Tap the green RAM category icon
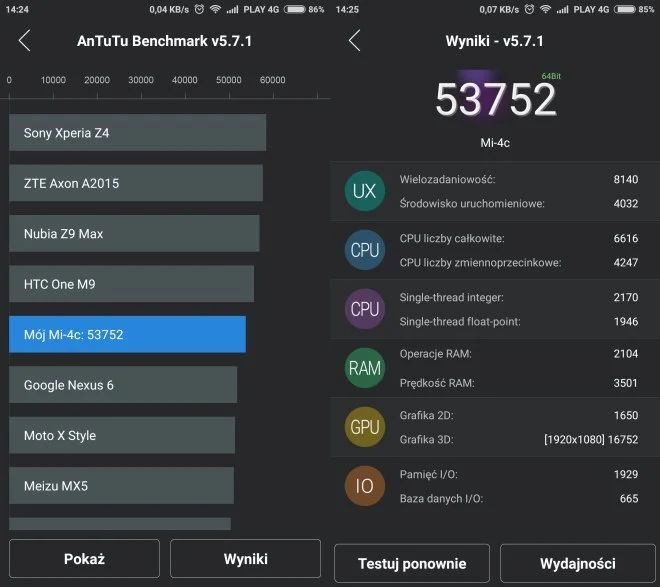660x587 pixels. point(365,368)
